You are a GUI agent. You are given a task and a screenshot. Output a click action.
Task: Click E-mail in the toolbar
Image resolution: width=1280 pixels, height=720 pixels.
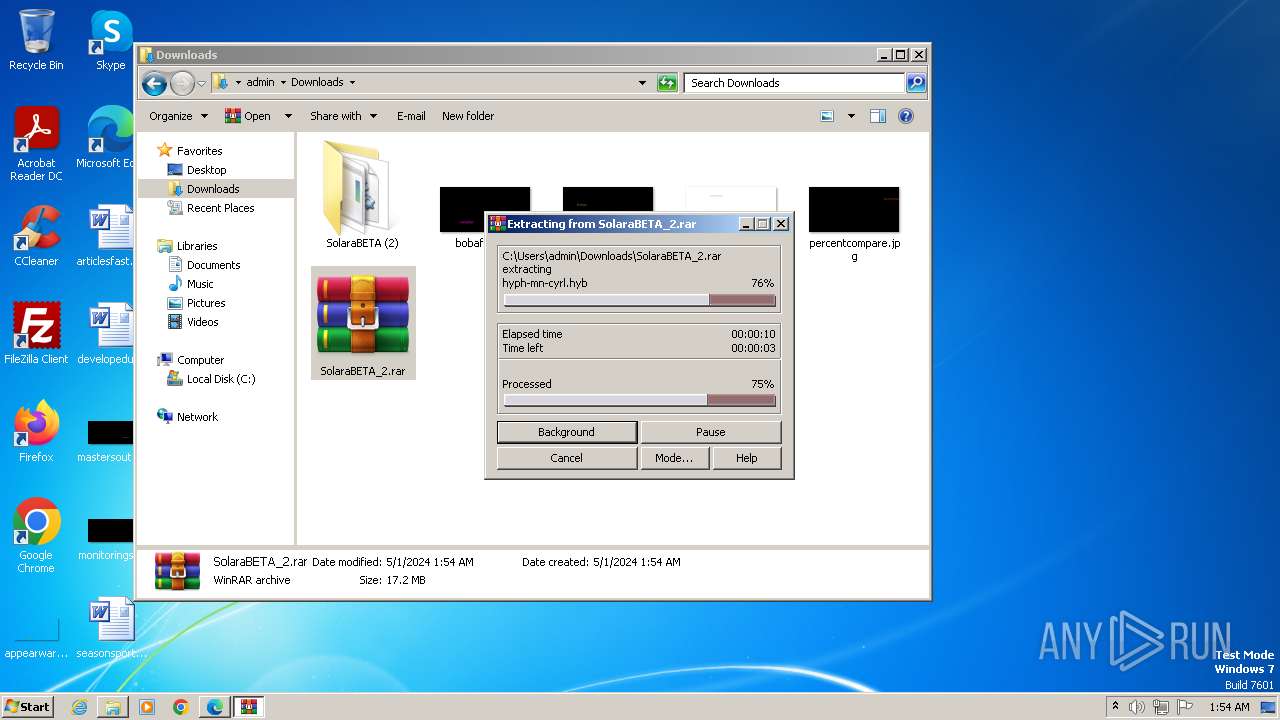411,116
